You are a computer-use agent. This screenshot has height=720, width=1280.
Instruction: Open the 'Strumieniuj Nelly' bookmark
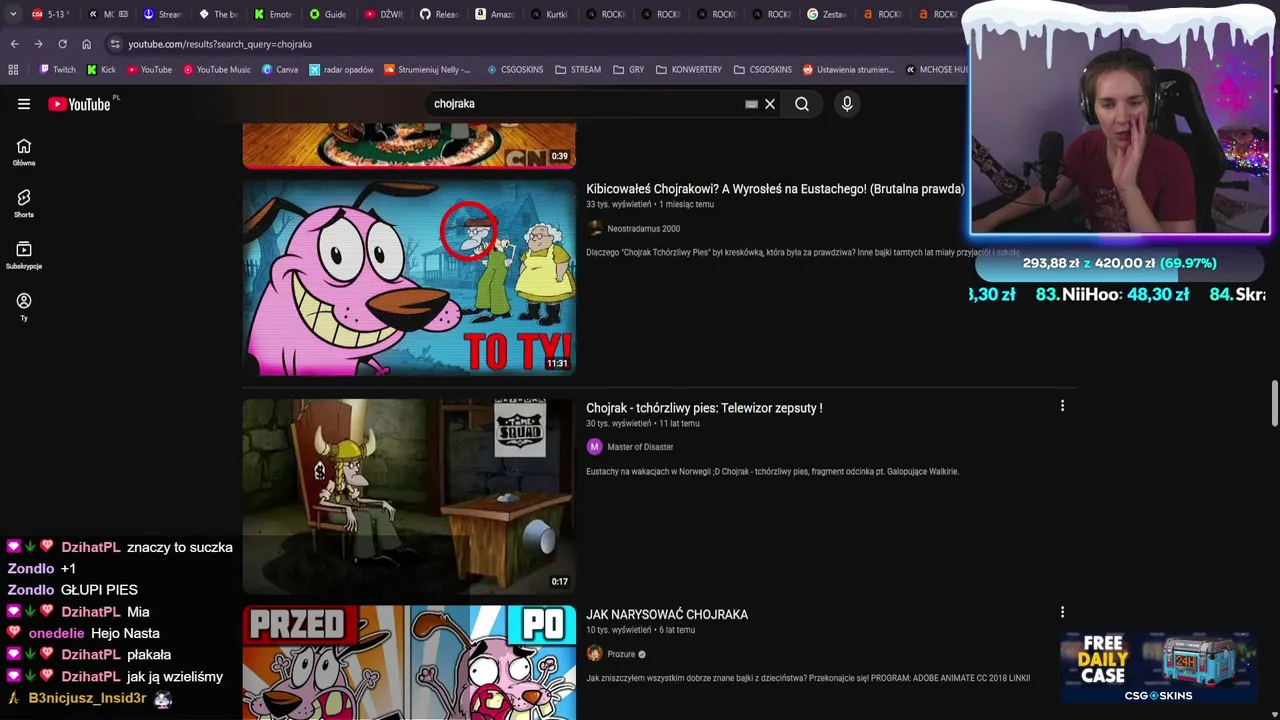[427, 70]
